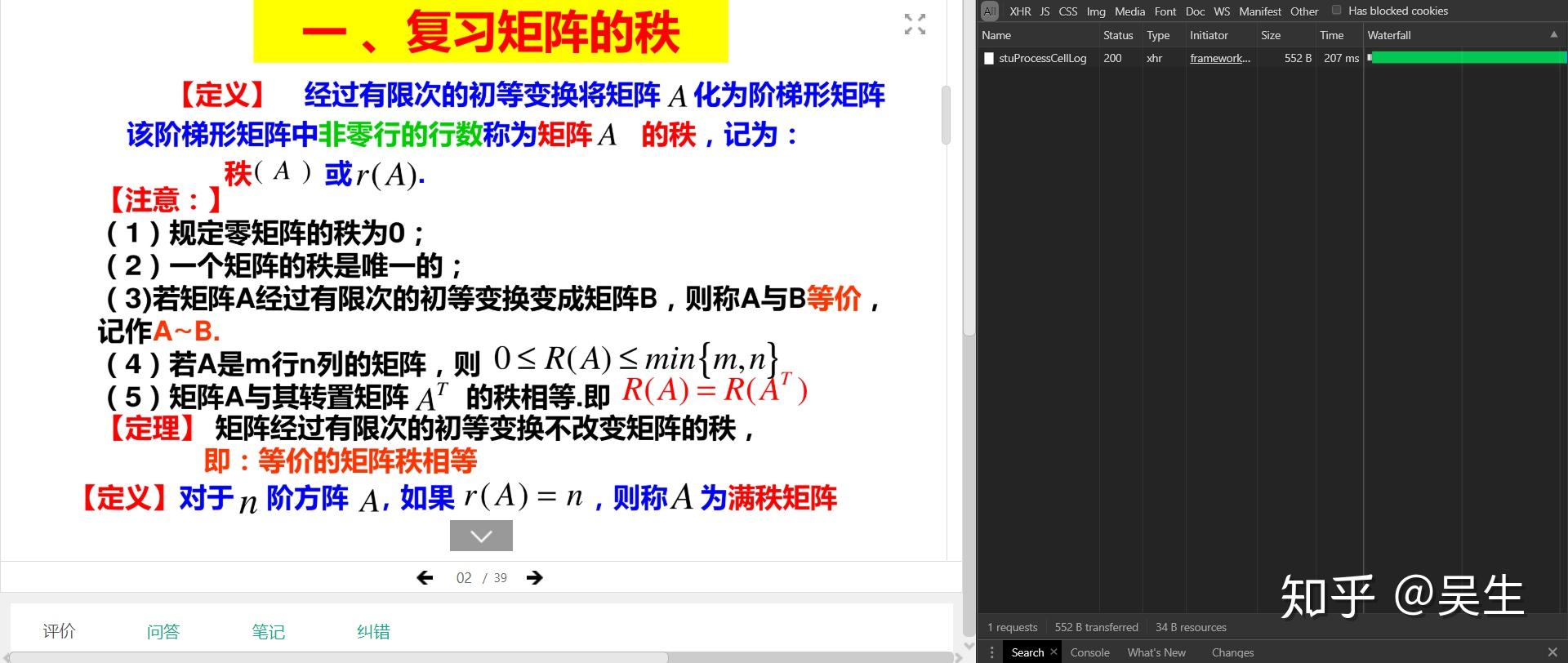Open the 问答 tab below the slide

click(x=163, y=631)
